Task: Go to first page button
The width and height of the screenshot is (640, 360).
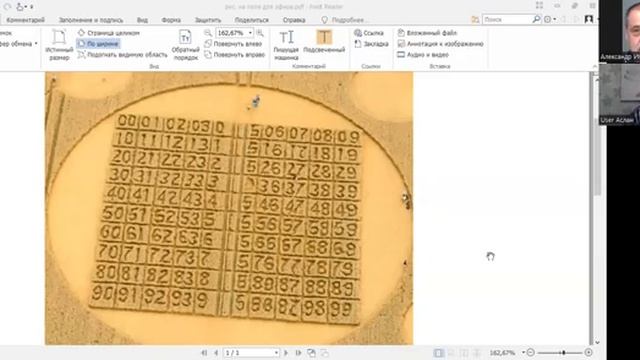Action: click(x=204, y=353)
